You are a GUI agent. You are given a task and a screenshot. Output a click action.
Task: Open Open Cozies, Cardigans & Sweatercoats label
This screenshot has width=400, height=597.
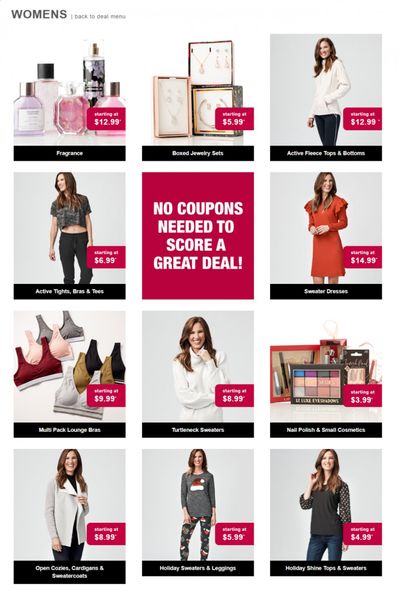click(x=70, y=572)
